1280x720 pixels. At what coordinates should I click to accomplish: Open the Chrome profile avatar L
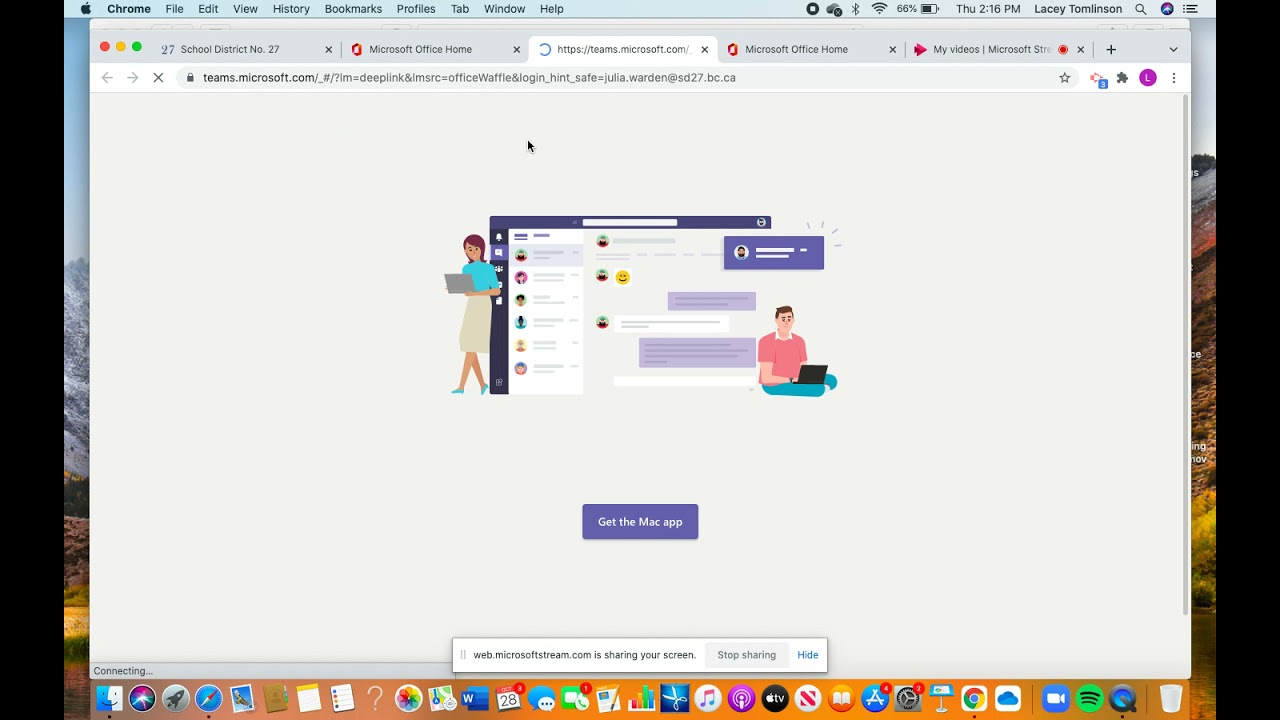point(1148,78)
